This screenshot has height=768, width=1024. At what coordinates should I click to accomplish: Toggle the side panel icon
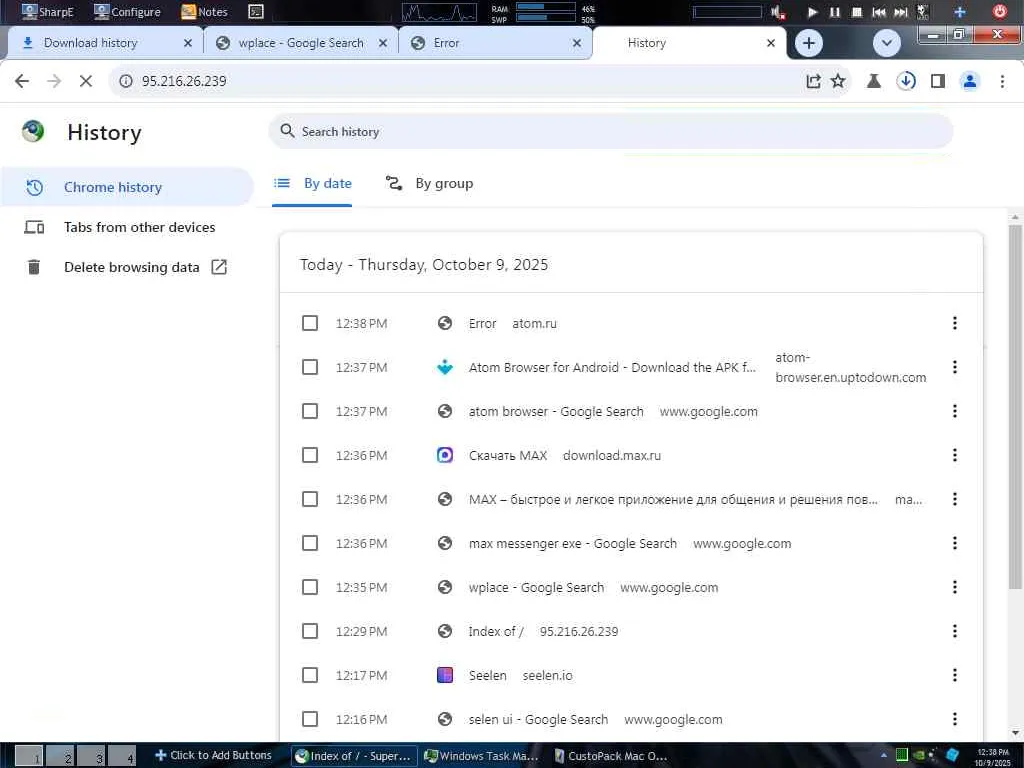pos(938,81)
